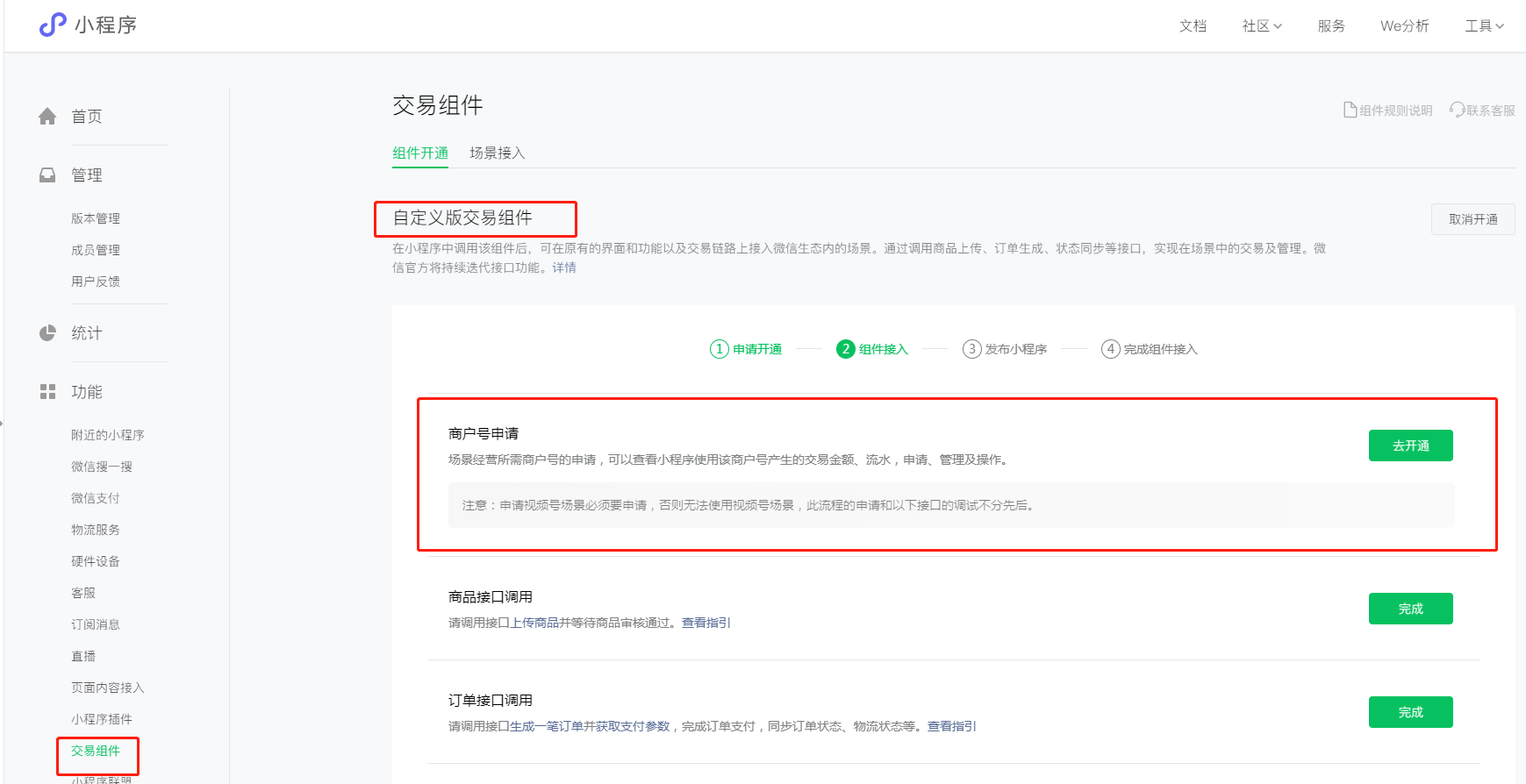Click the Mini Program logo icon
Screen dimensions: 1526x784
[x=53, y=25]
